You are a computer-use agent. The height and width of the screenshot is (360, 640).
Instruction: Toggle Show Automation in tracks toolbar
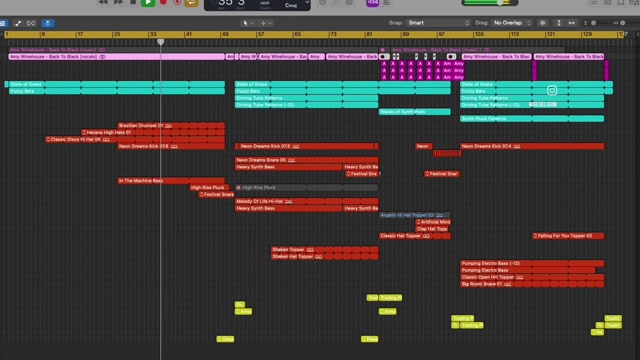point(18,23)
